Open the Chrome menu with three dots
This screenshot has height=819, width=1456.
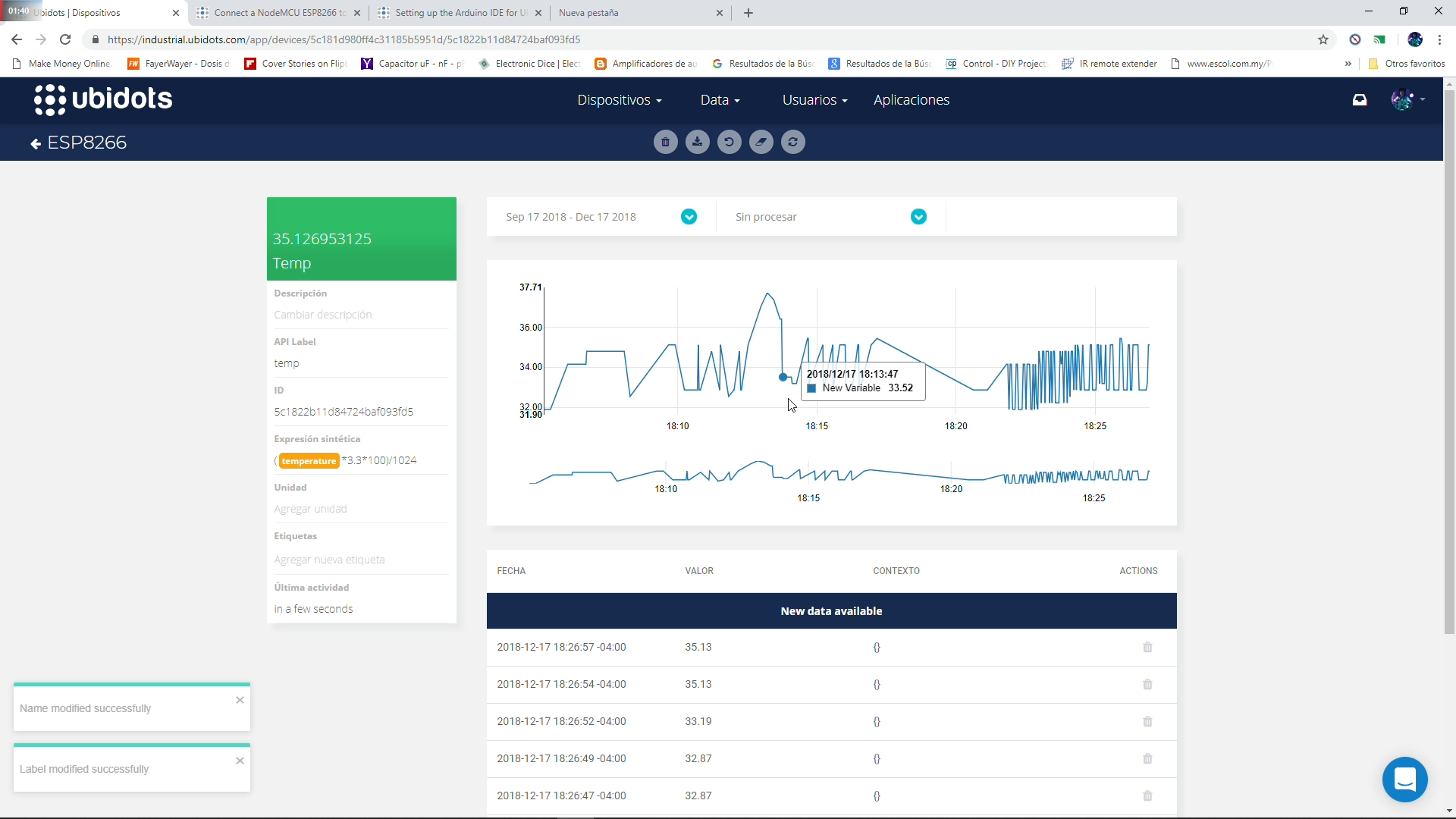tap(1440, 39)
